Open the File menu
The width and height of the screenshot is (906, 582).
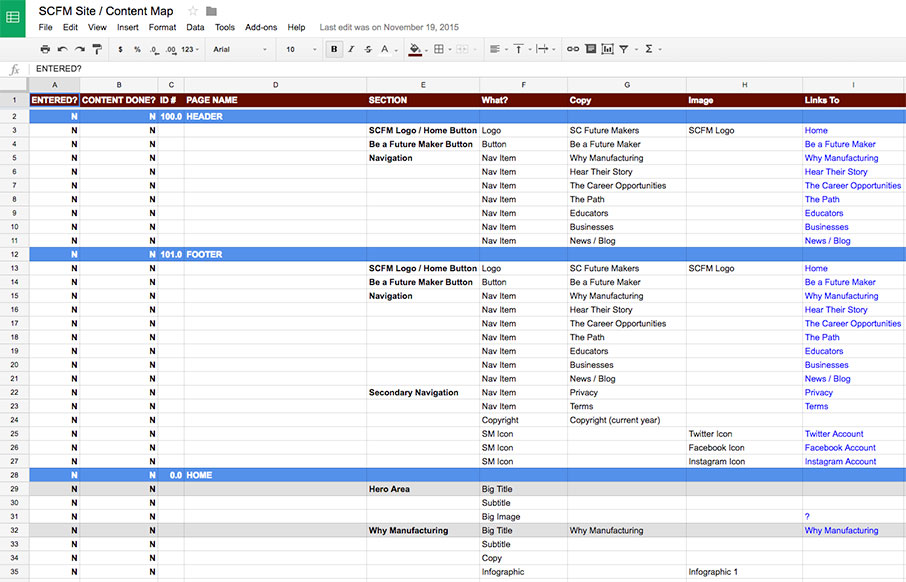click(45, 27)
